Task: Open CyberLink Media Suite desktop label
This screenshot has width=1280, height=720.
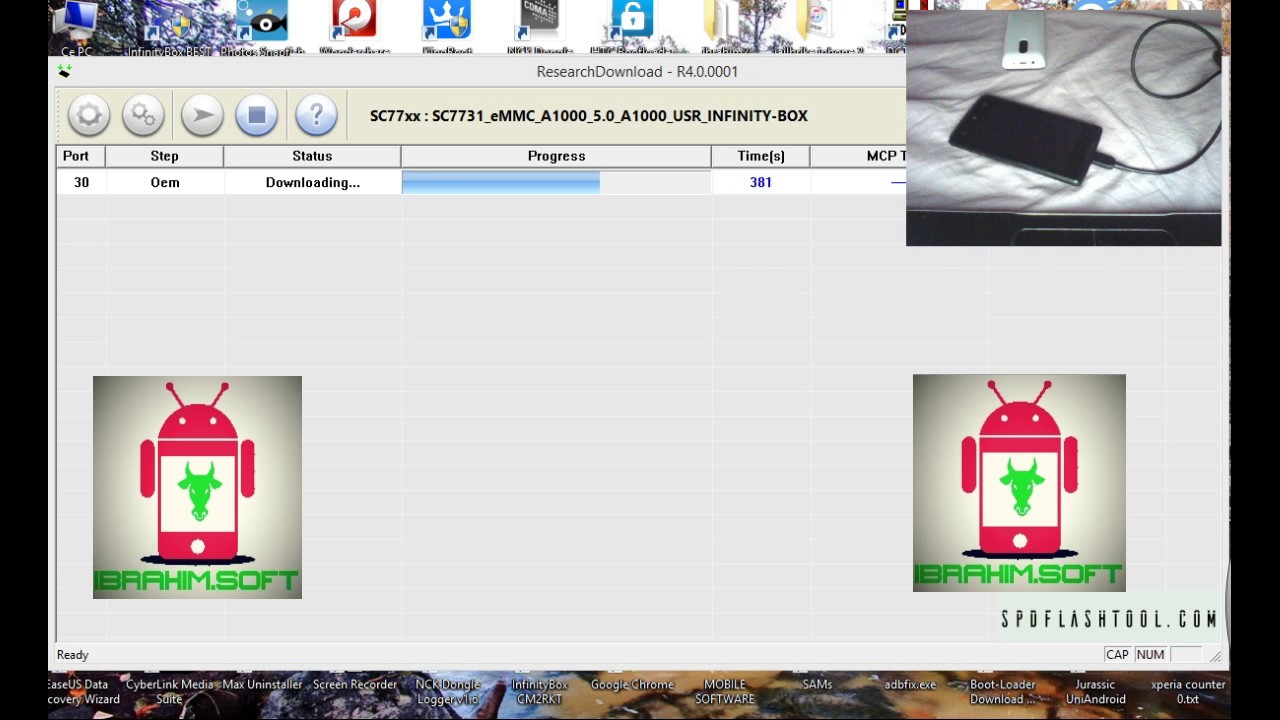Action: pyautogui.click(x=169, y=692)
